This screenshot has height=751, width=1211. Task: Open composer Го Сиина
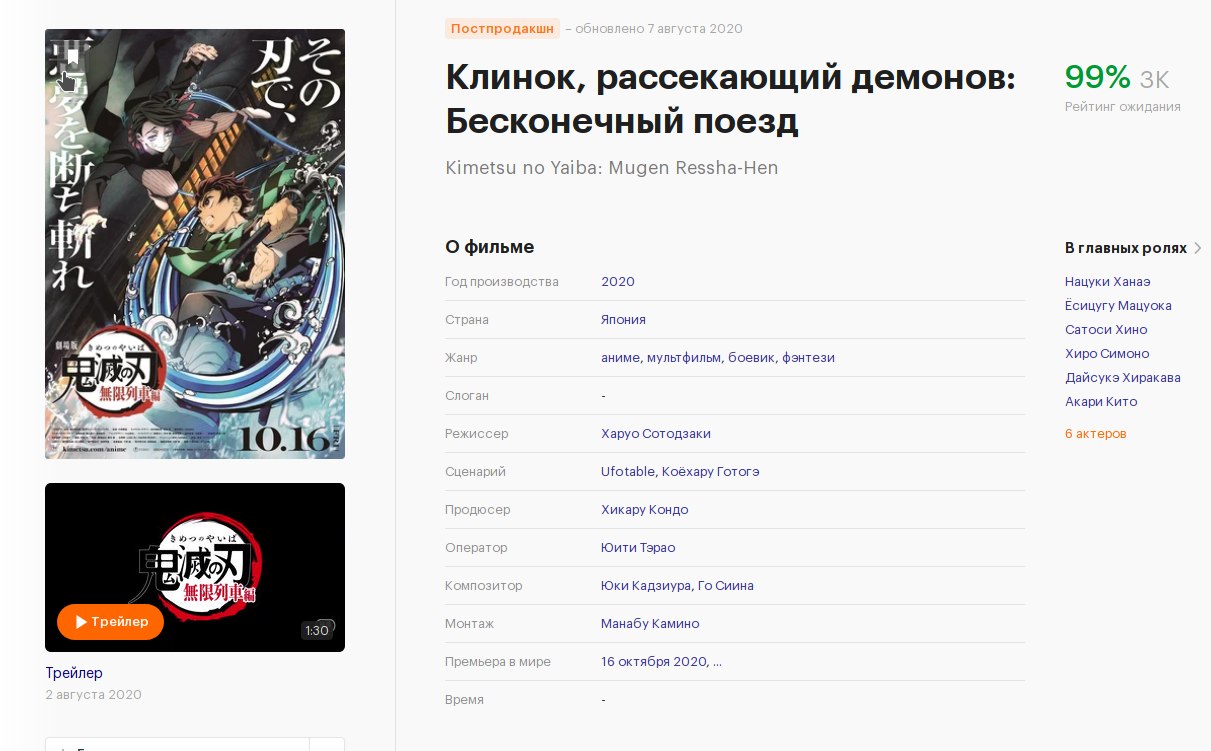726,586
